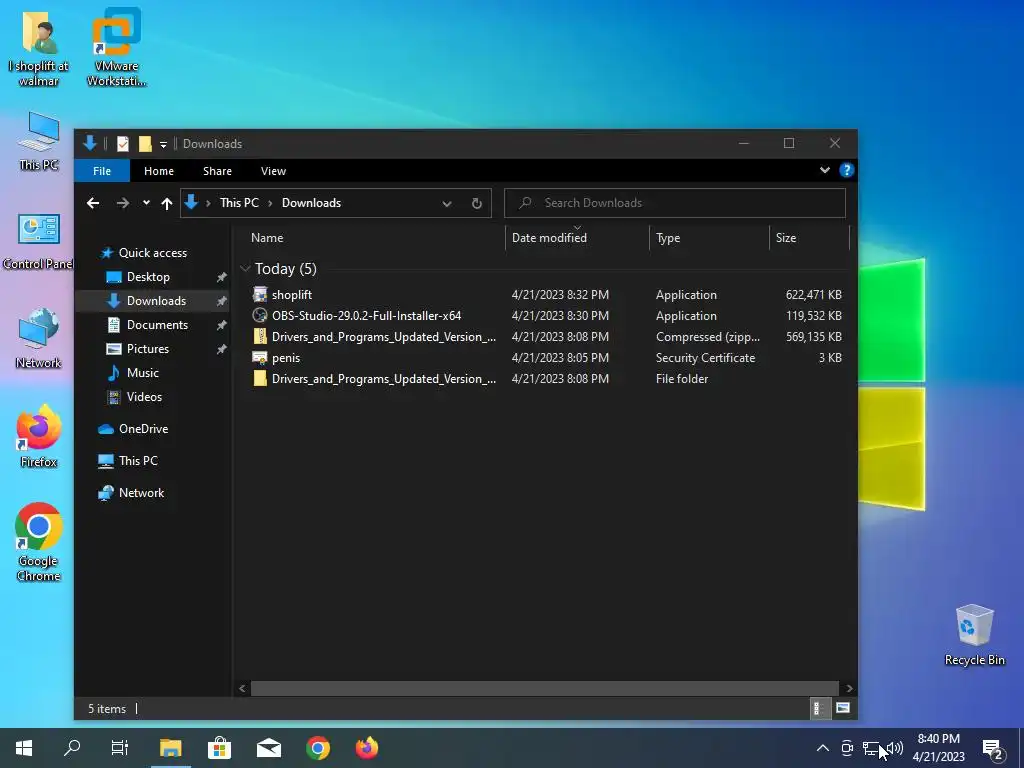
Task: Sort files by Name column
Action: click(267, 238)
